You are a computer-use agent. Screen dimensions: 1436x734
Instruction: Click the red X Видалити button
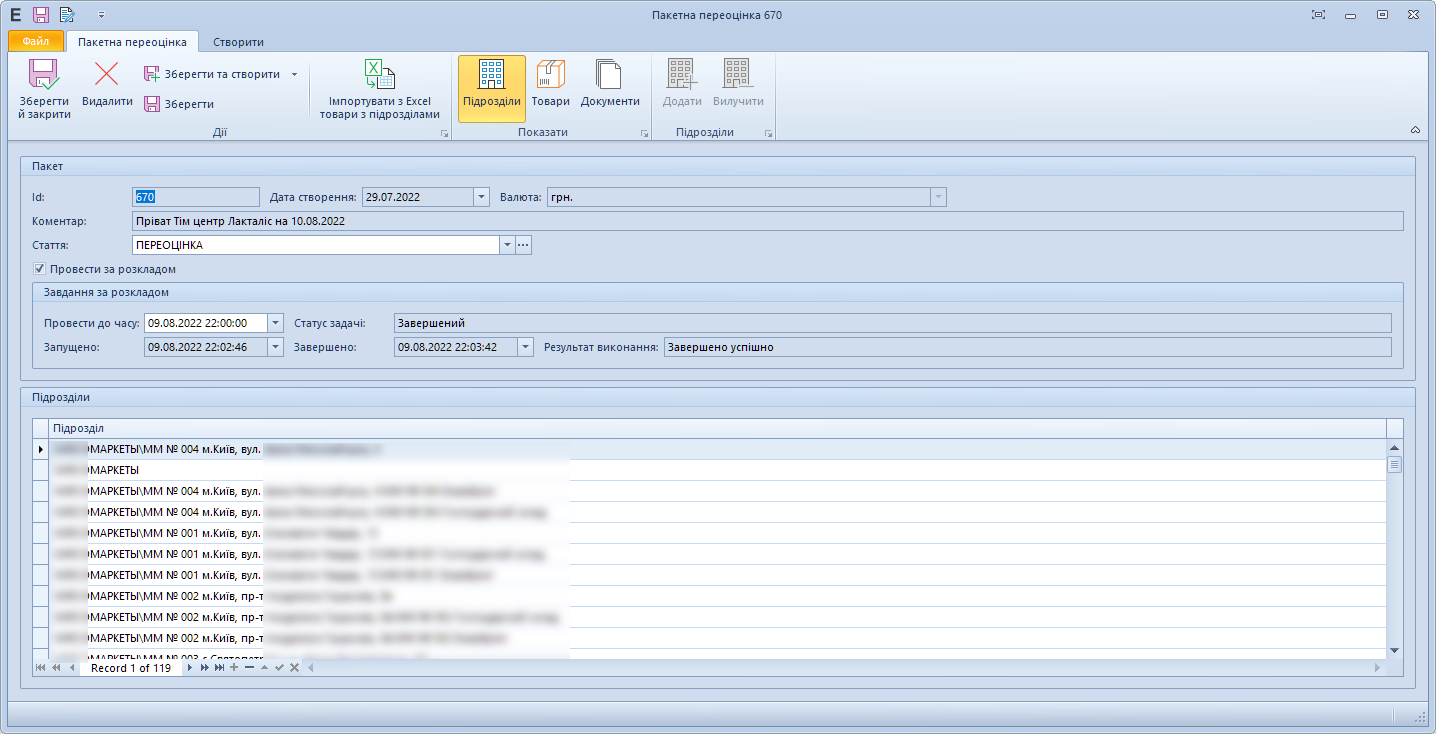point(107,84)
